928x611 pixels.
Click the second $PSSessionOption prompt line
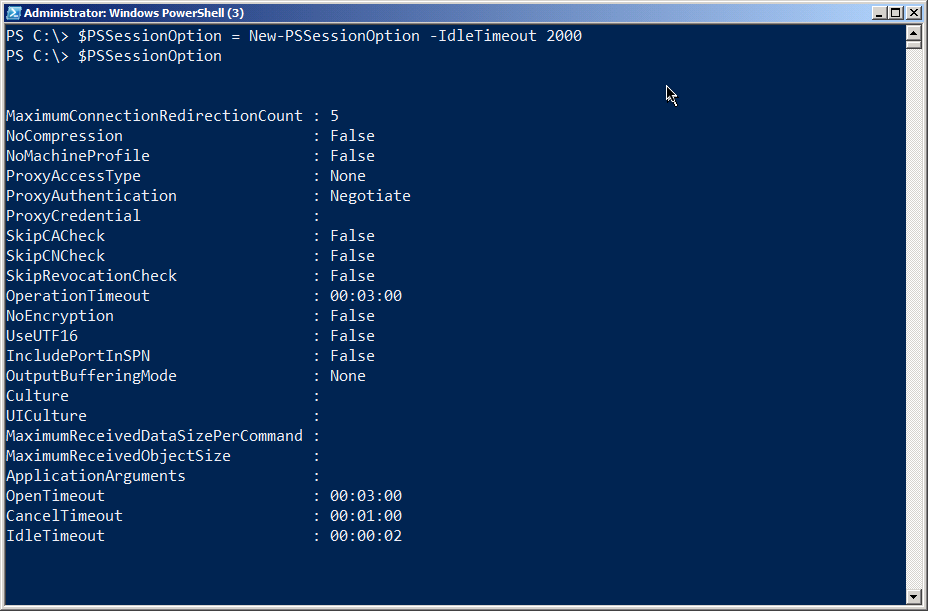[x=150, y=56]
